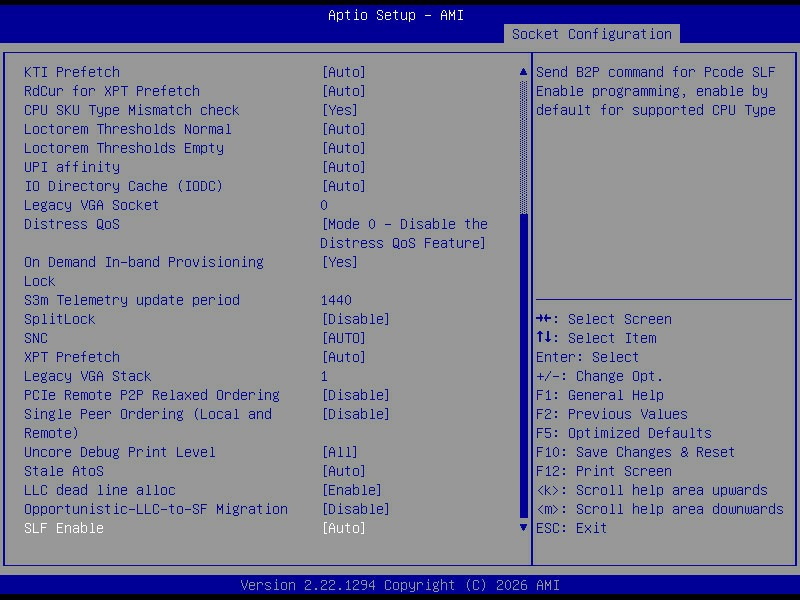Select S3m Telemetry update period label
800x600 pixels.
tap(132, 300)
